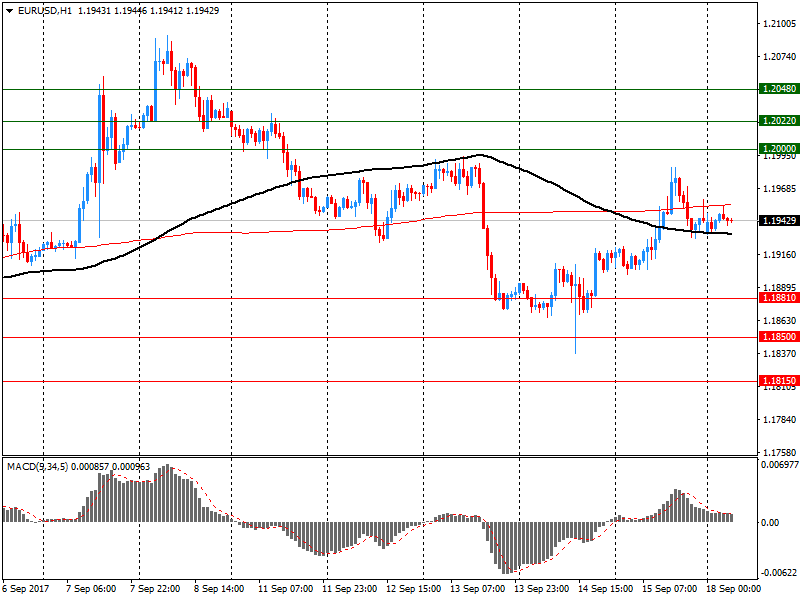Click the MACD zero level 0.00 label

[770, 522]
